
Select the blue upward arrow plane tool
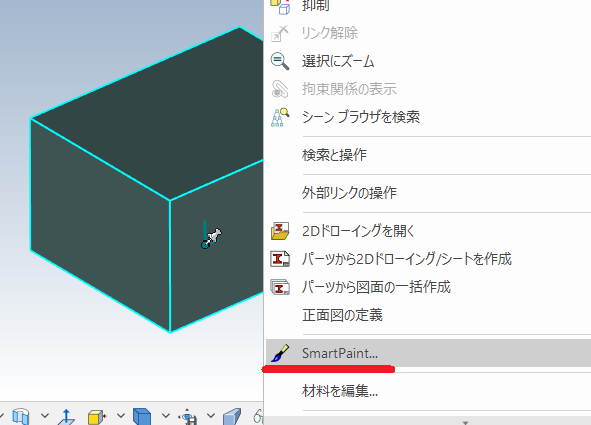[x=66, y=417]
